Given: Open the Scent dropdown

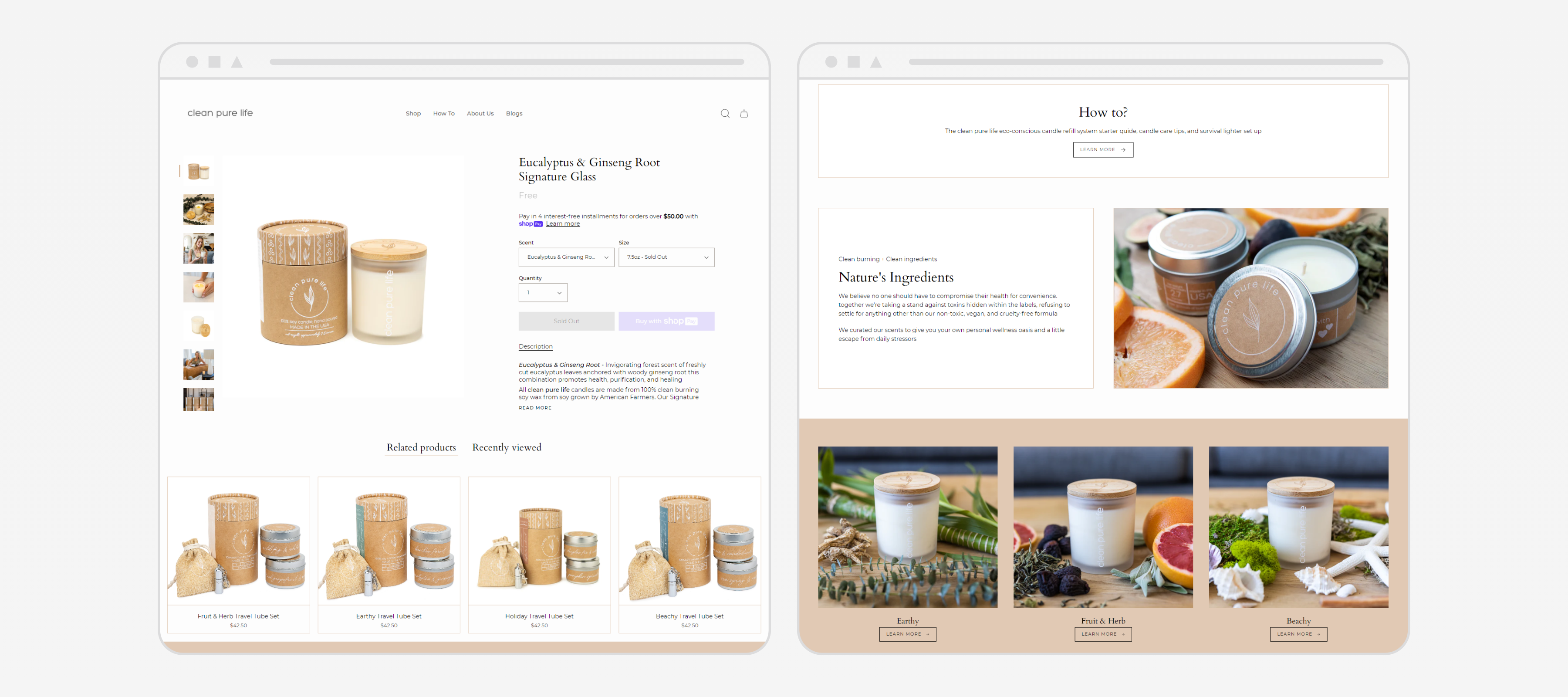Looking at the screenshot, I should [x=566, y=257].
